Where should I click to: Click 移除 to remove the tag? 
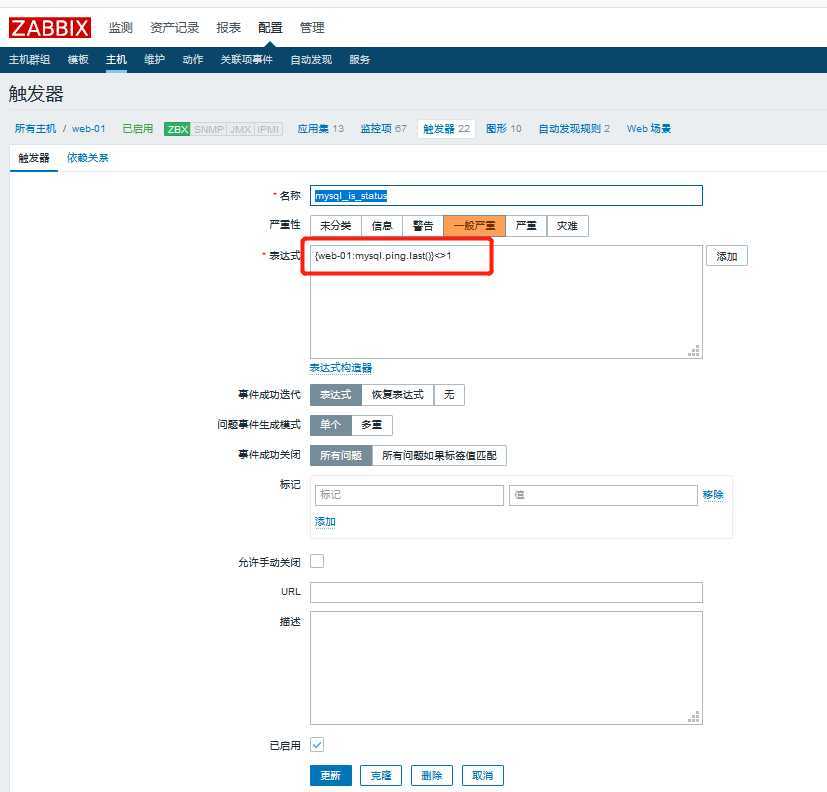[x=713, y=495]
